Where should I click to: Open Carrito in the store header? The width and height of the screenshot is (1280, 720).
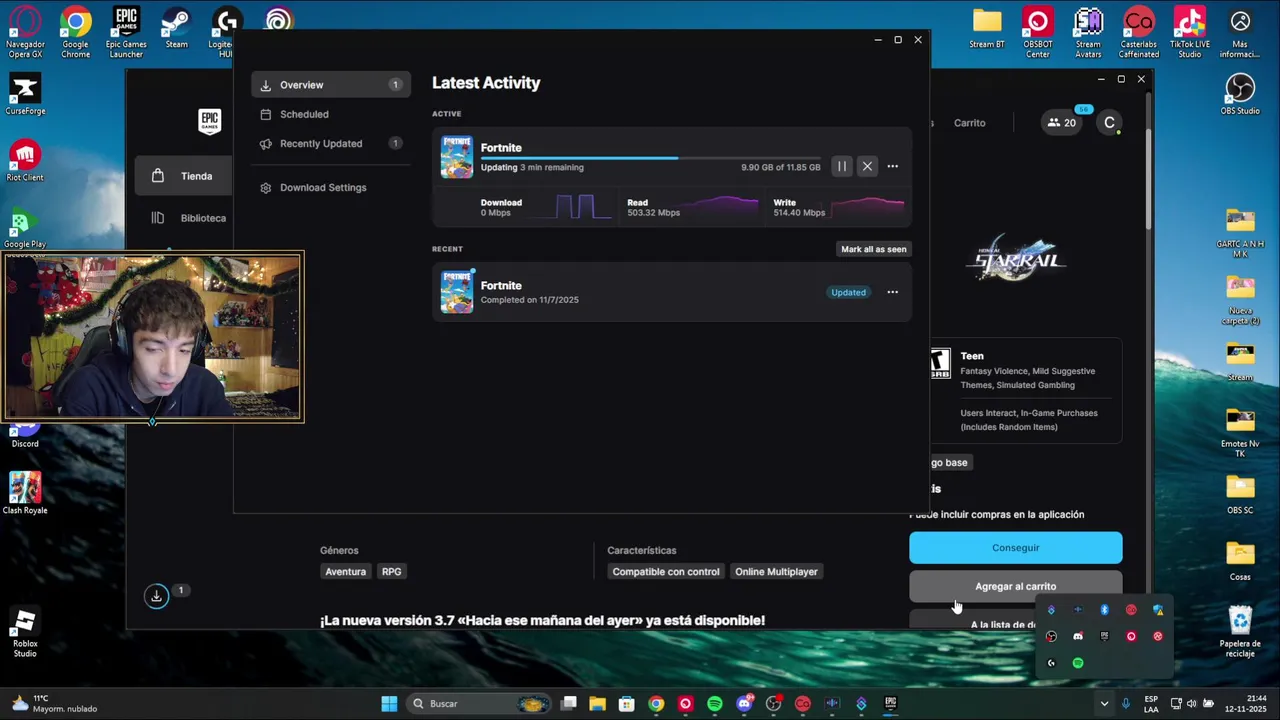(x=969, y=123)
